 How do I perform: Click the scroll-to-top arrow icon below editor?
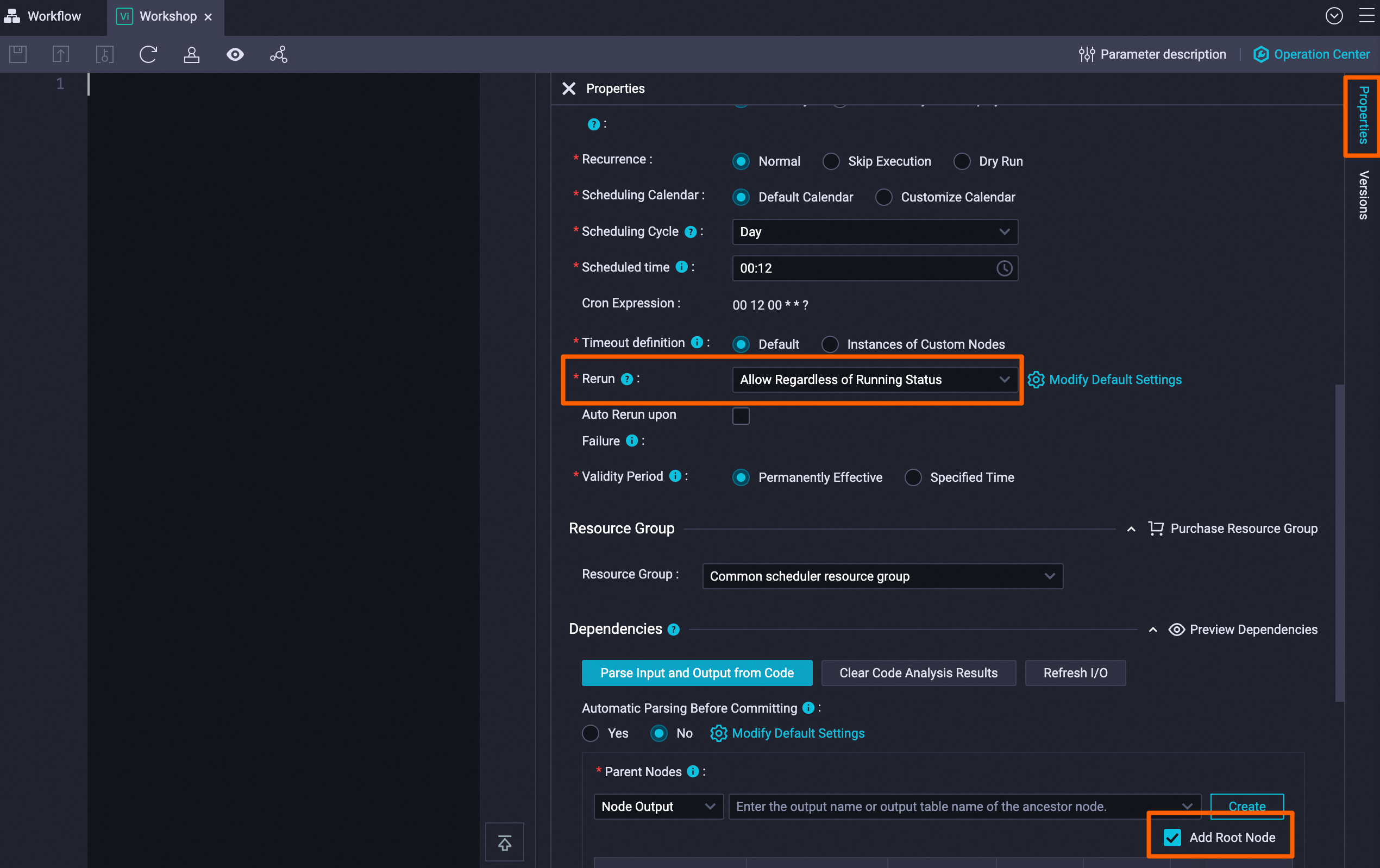tap(504, 842)
